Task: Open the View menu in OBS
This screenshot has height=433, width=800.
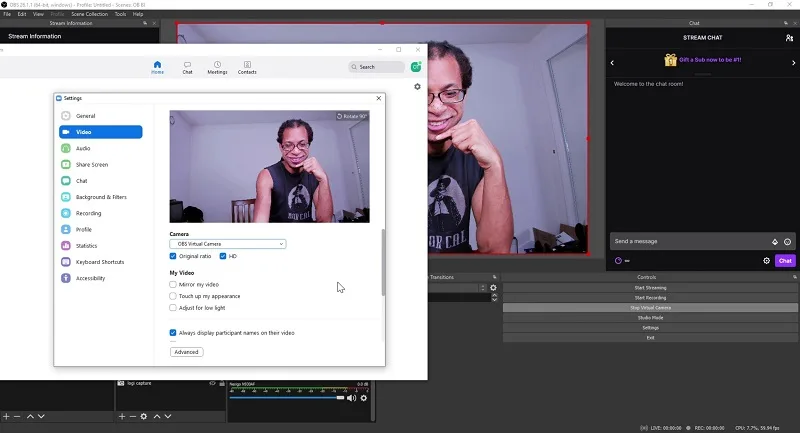Action: coord(38,14)
